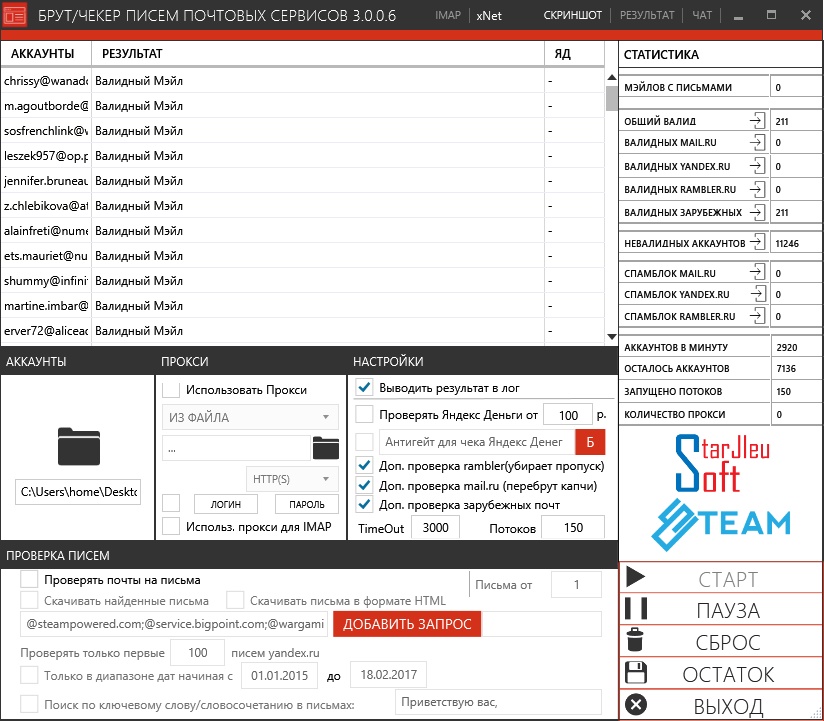824x721 pixels.
Task: Click the proxy file browse folder icon
Action: click(x=326, y=447)
